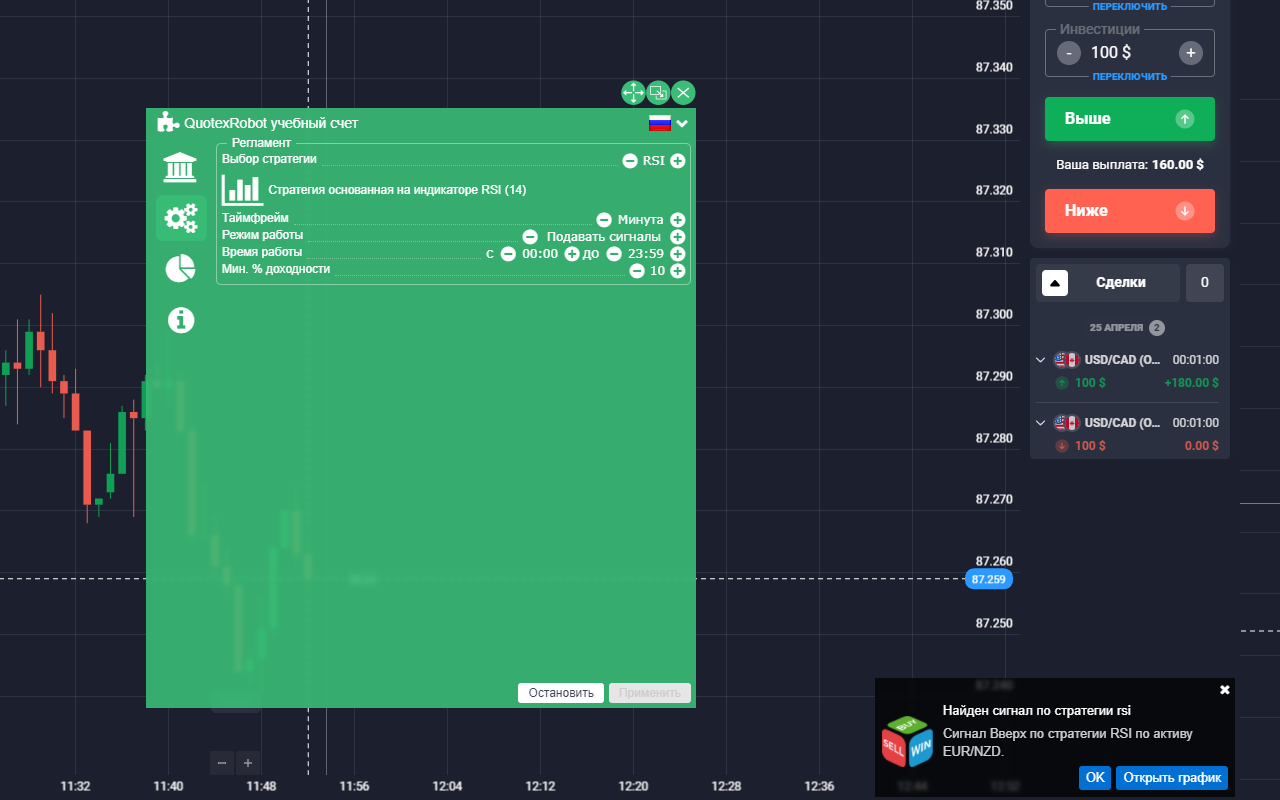Click the Мин. % доходности label
The image size is (1280, 800).
[x=276, y=269]
